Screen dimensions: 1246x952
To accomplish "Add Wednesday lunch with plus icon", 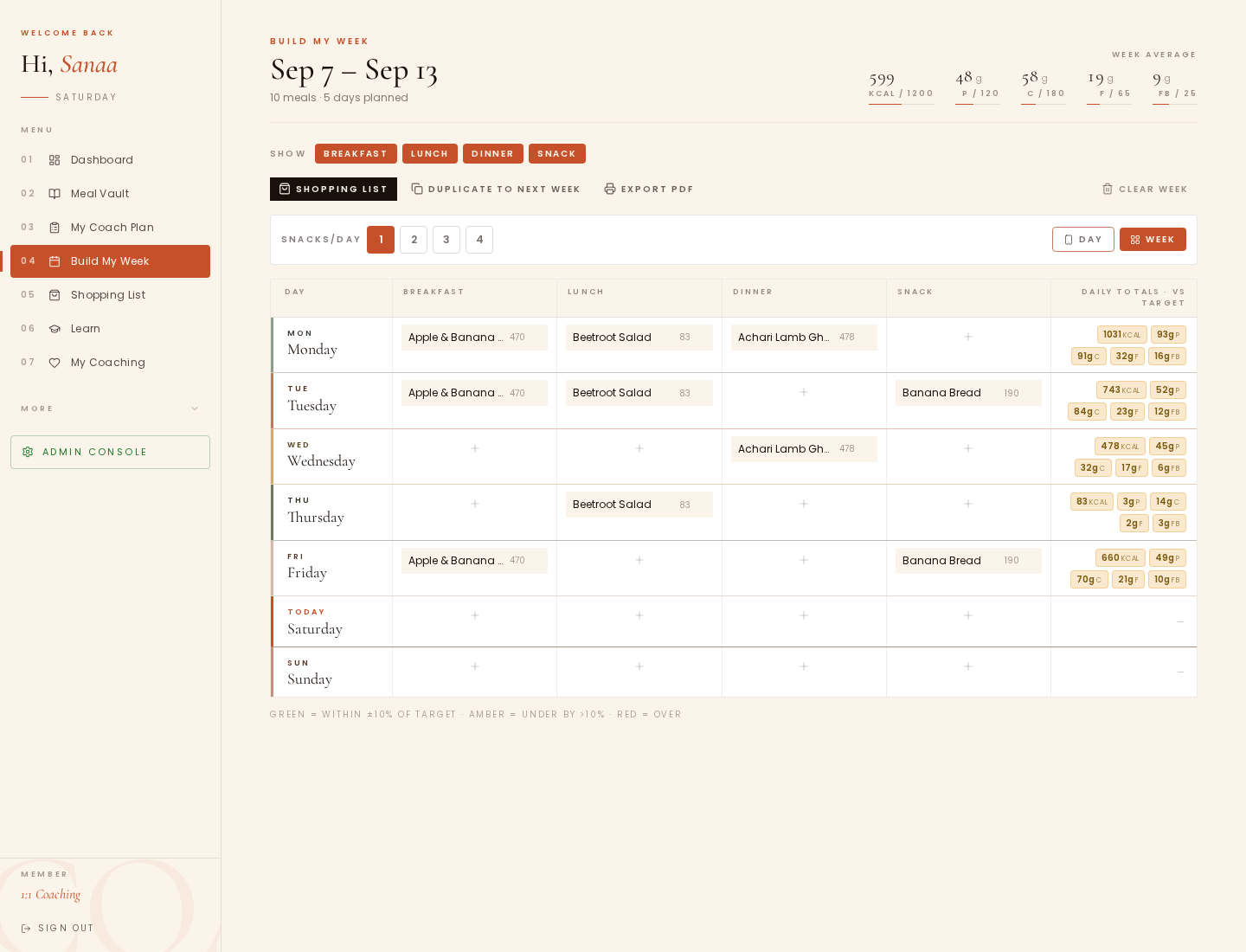I will [x=639, y=448].
